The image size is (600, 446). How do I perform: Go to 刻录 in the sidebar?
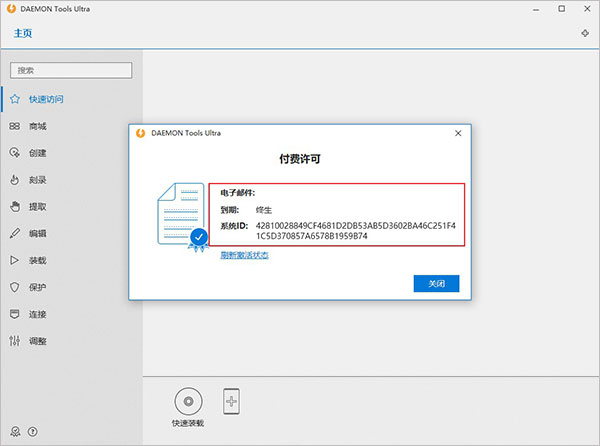38,180
